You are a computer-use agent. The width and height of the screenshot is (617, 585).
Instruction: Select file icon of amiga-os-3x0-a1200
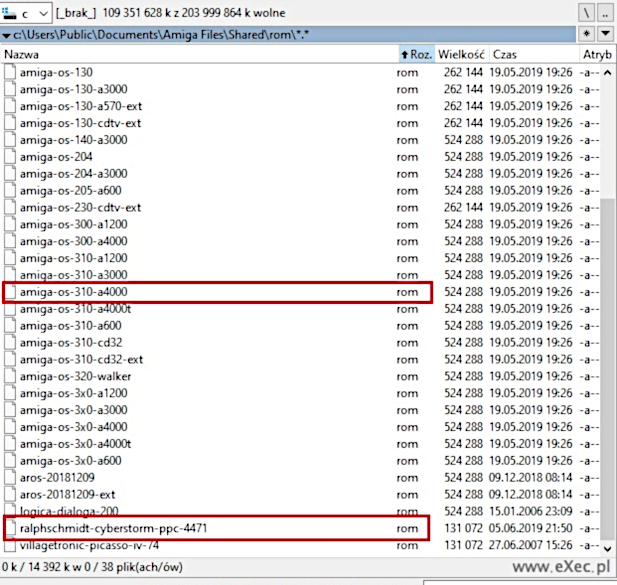coord(10,393)
